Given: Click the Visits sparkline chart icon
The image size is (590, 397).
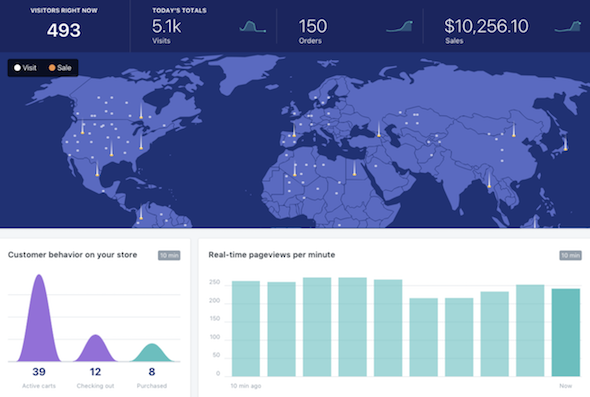Looking at the screenshot, I should coord(253,26).
